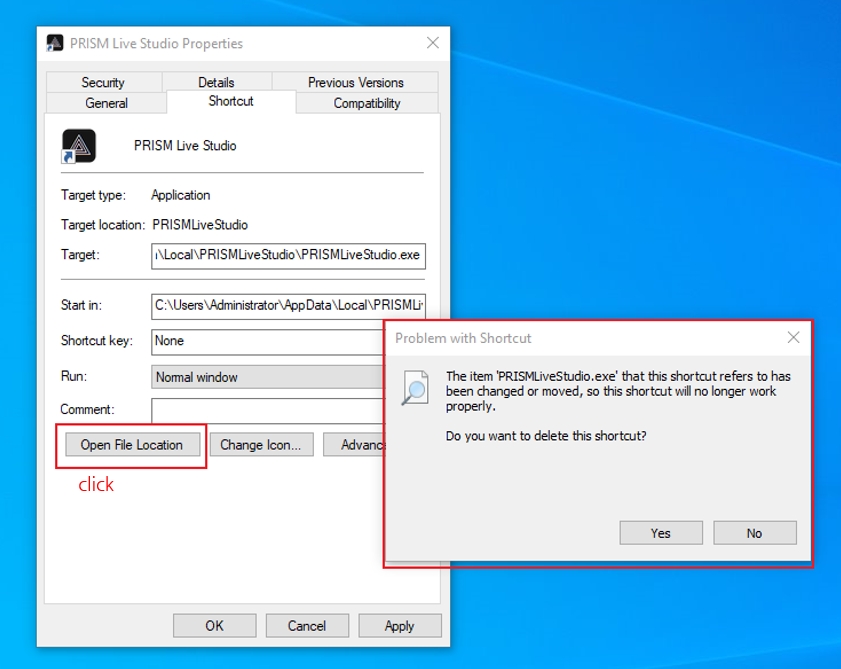Select the Previous Versions tab
This screenshot has width=841, height=669.
tap(355, 82)
